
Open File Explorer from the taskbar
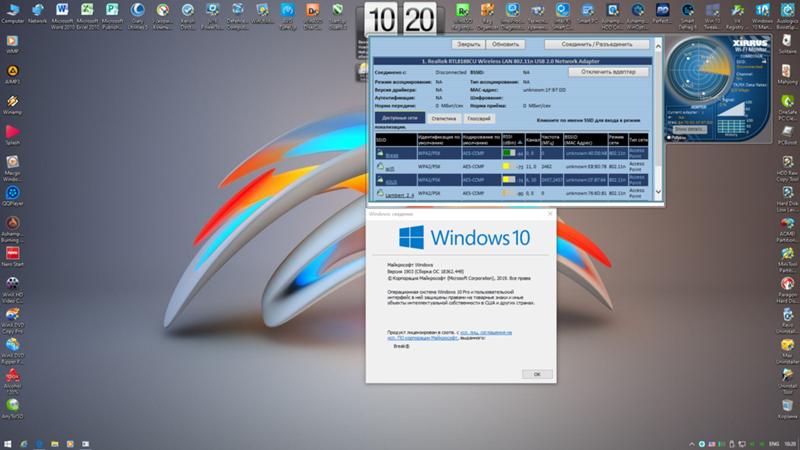(55, 444)
